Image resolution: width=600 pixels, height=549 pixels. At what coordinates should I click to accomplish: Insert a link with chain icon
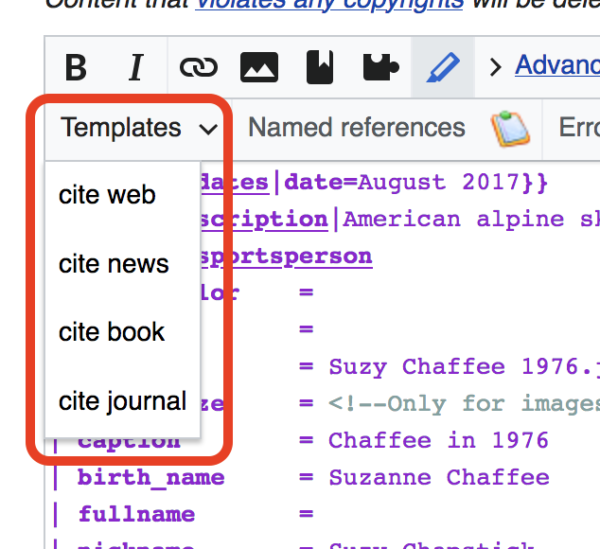point(199,67)
